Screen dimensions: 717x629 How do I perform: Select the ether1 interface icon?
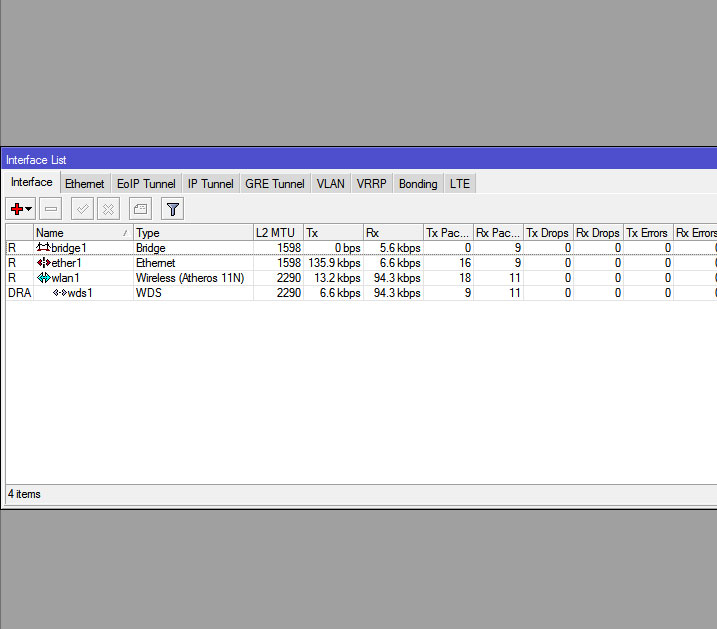pyautogui.click(x=43, y=263)
